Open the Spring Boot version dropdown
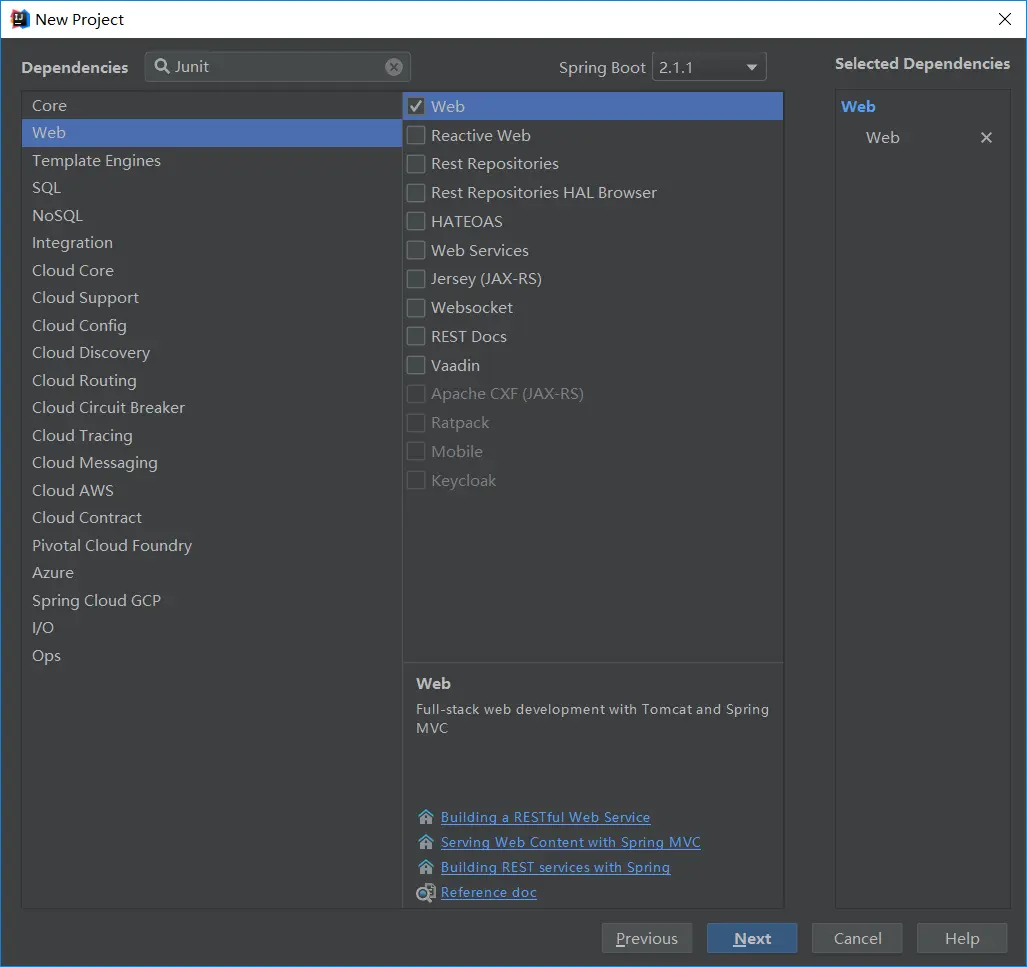The image size is (1027, 967). [709, 67]
